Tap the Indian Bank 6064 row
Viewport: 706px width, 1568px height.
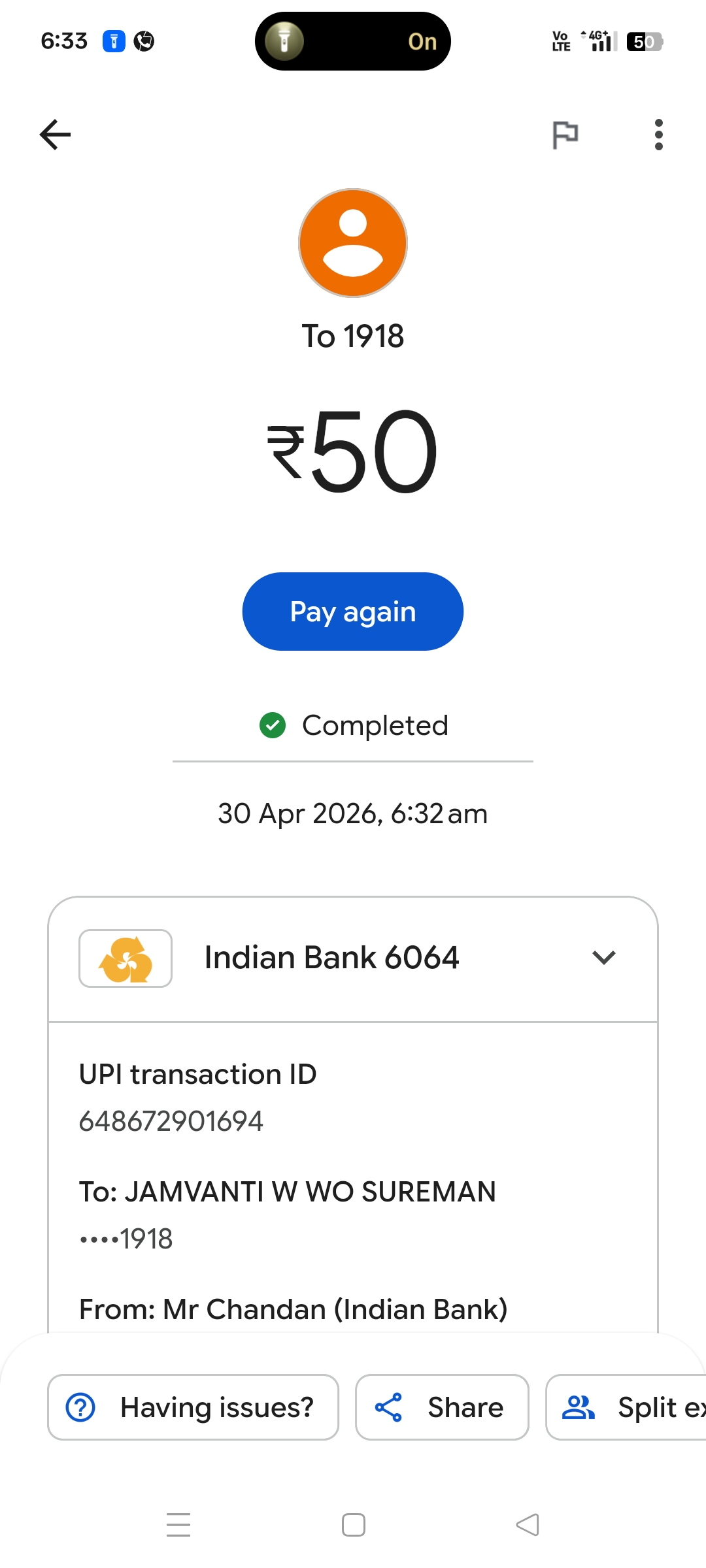[353, 959]
